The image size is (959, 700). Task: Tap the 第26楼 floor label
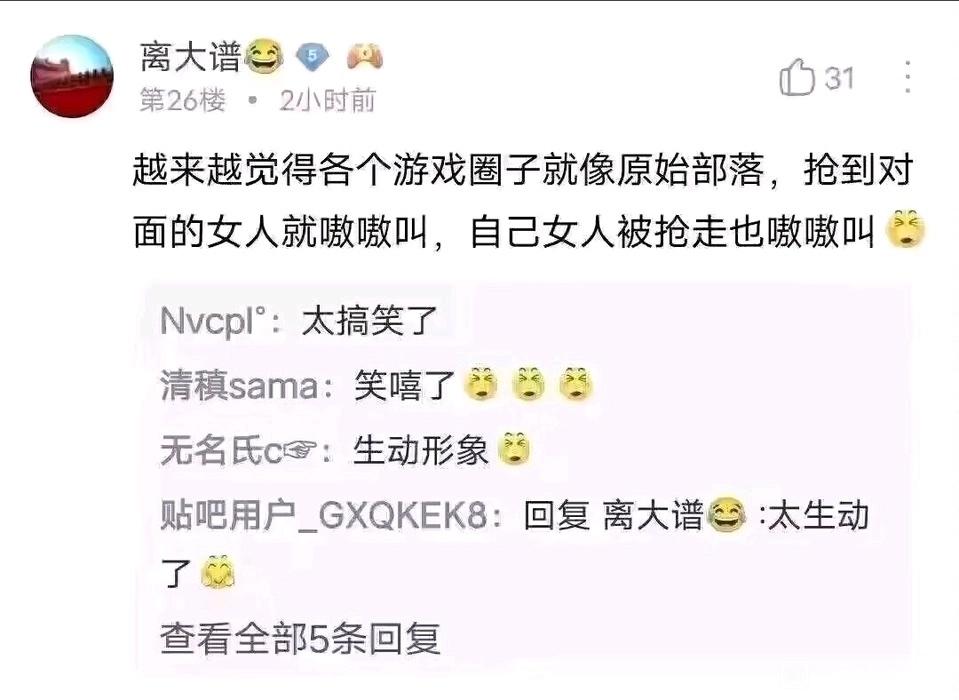[183, 100]
